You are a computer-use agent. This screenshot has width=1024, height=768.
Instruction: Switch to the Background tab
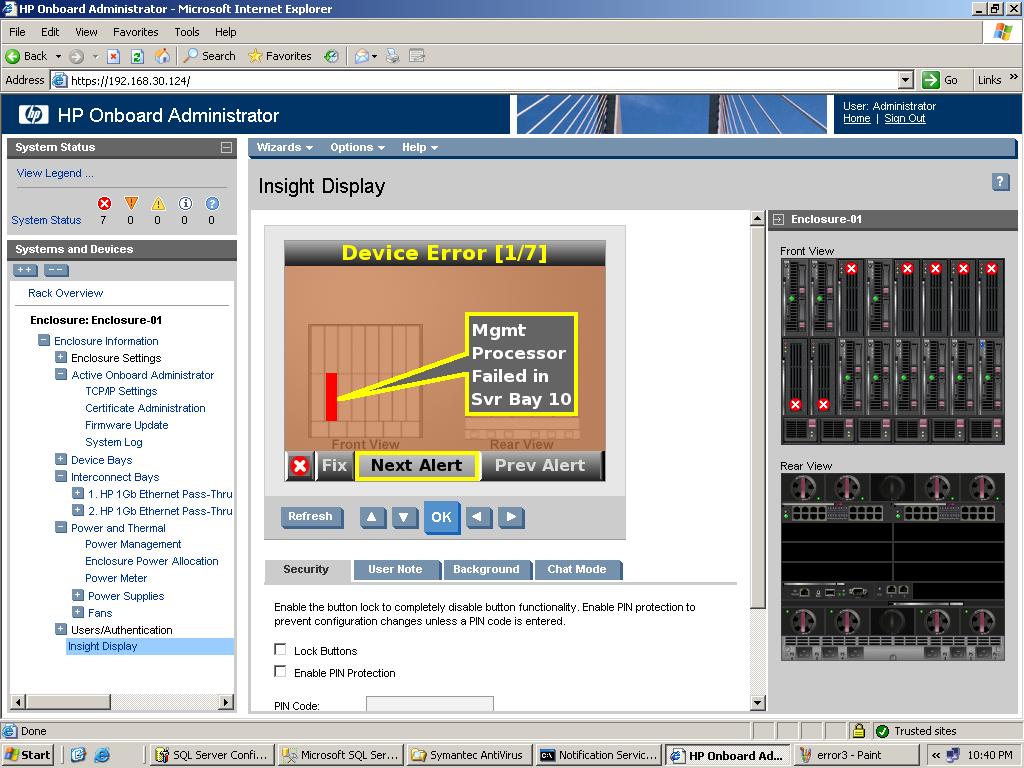(x=487, y=569)
